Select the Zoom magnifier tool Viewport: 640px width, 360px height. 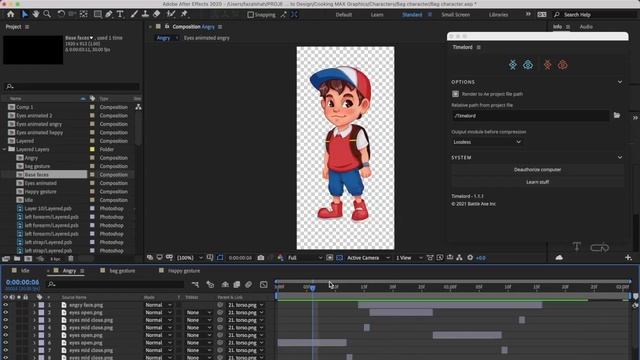pyautogui.click(x=47, y=14)
